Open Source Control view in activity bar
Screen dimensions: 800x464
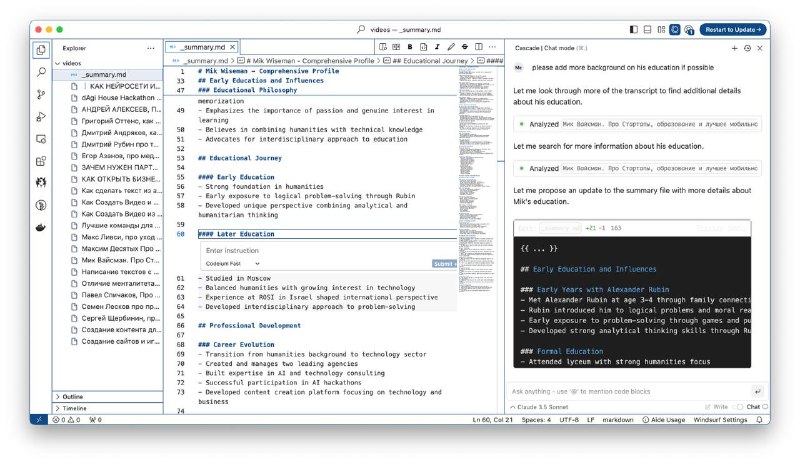[x=41, y=94]
